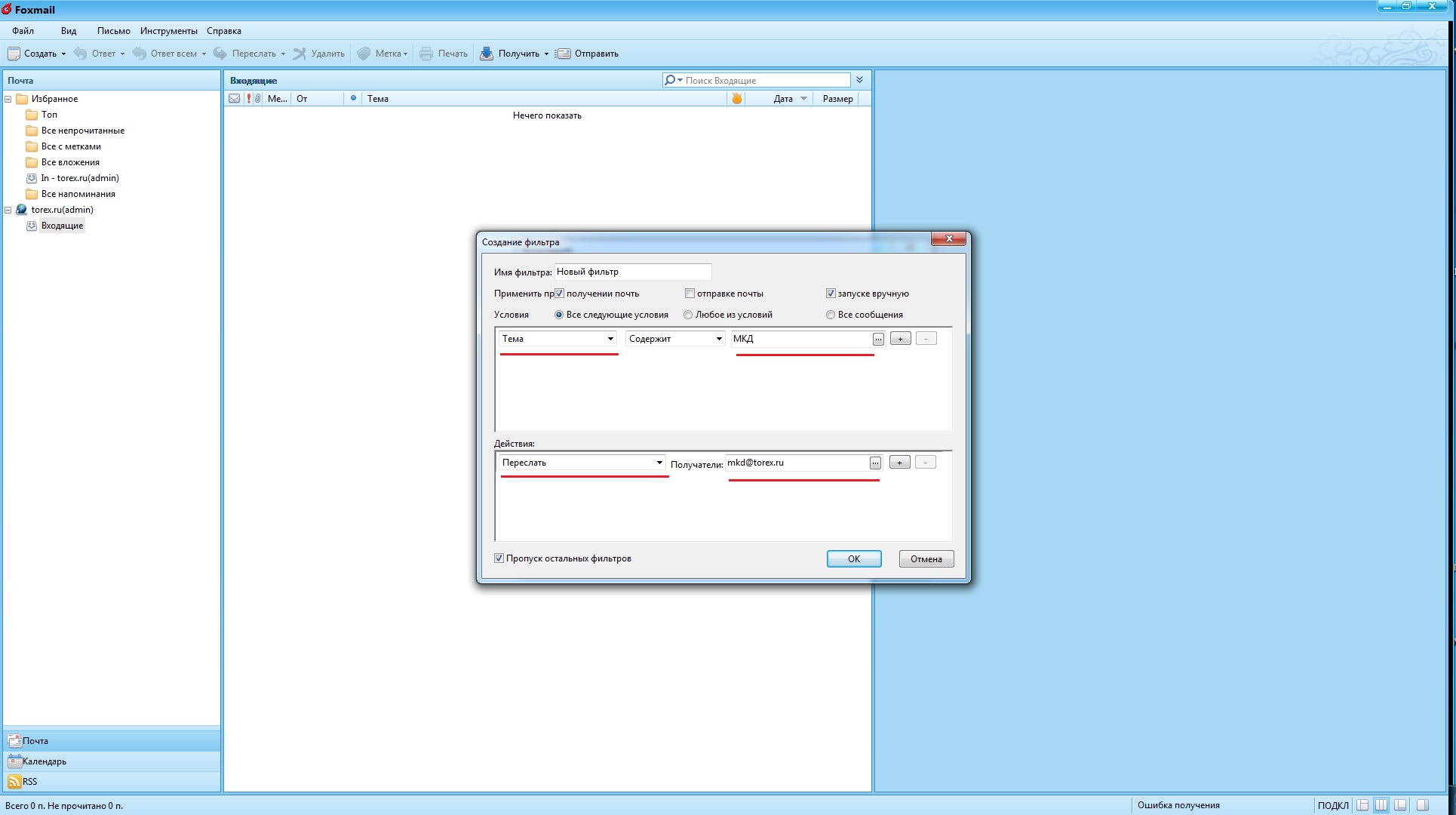Click the search magnifier icon

click(x=669, y=80)
